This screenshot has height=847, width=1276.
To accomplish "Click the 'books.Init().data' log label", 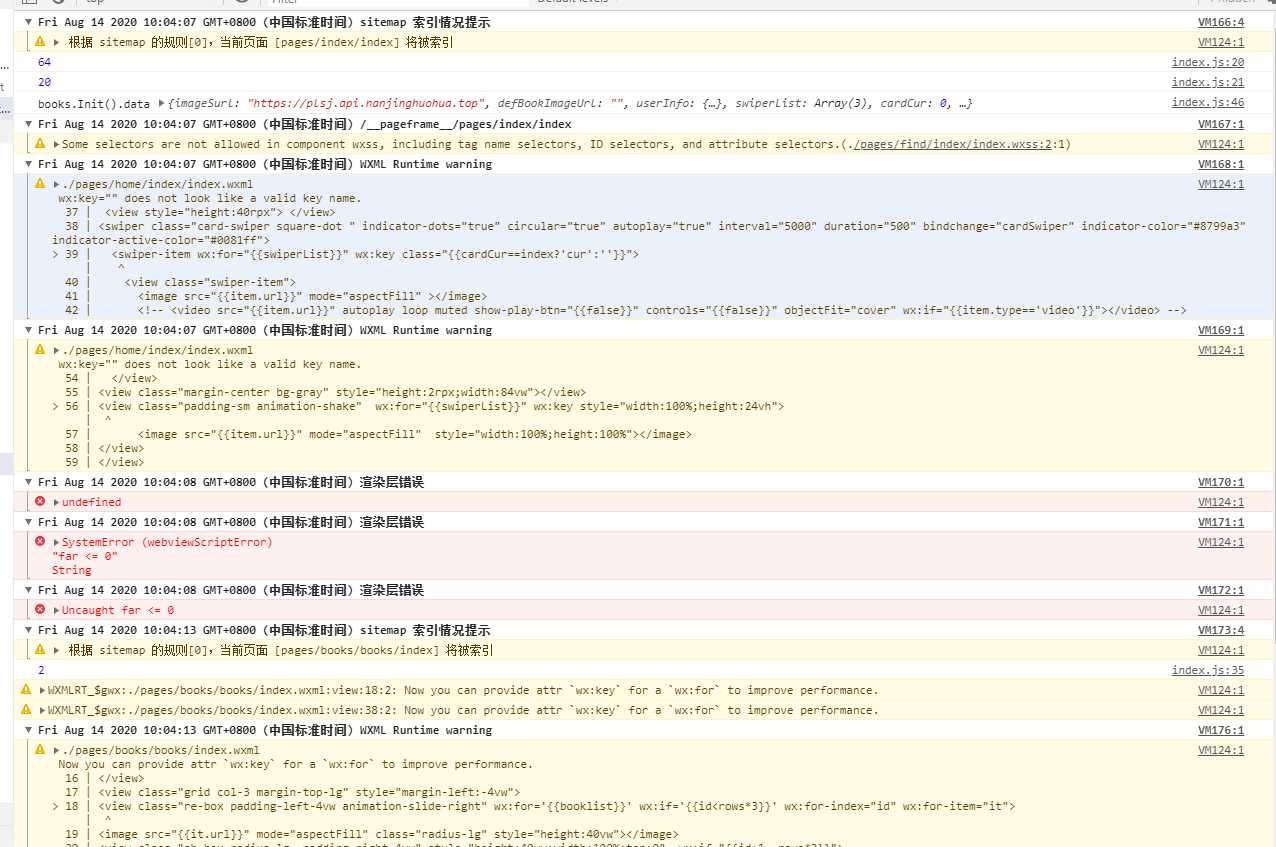I will point(94,103).
